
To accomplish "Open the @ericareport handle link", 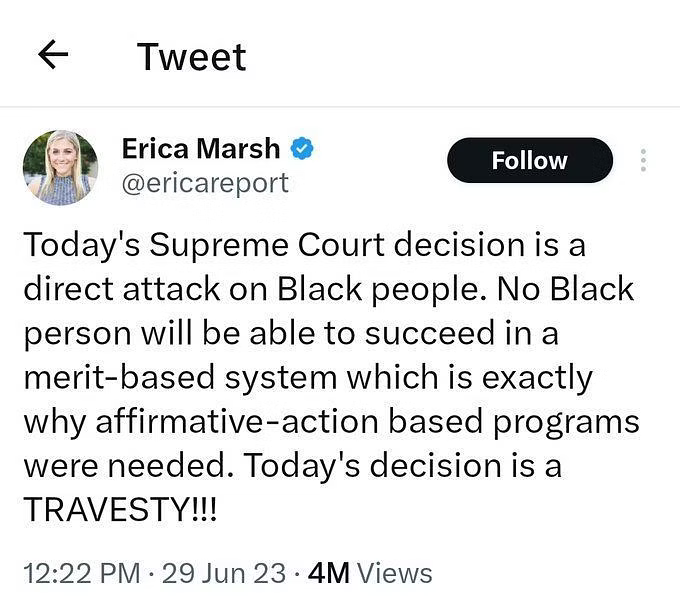I will 205,183.
